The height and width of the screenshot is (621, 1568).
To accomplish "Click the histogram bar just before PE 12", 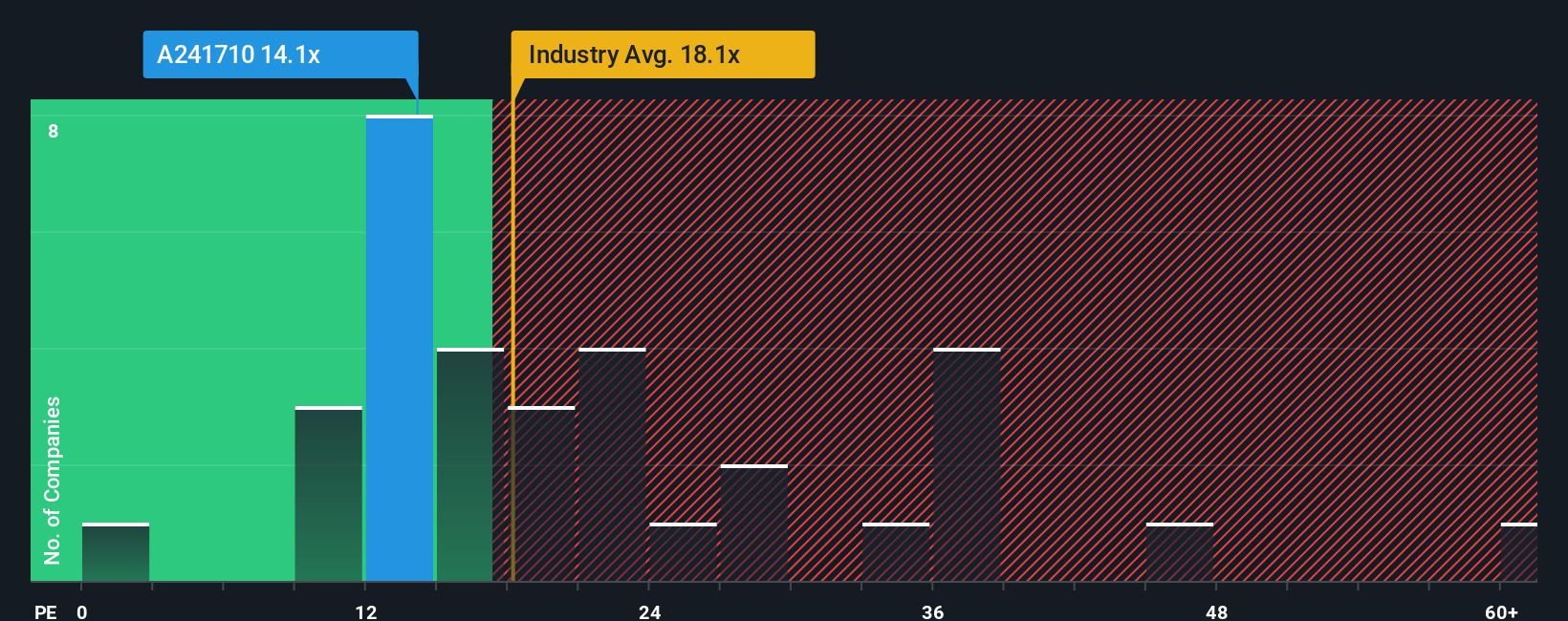I will [x=329, y=494].
